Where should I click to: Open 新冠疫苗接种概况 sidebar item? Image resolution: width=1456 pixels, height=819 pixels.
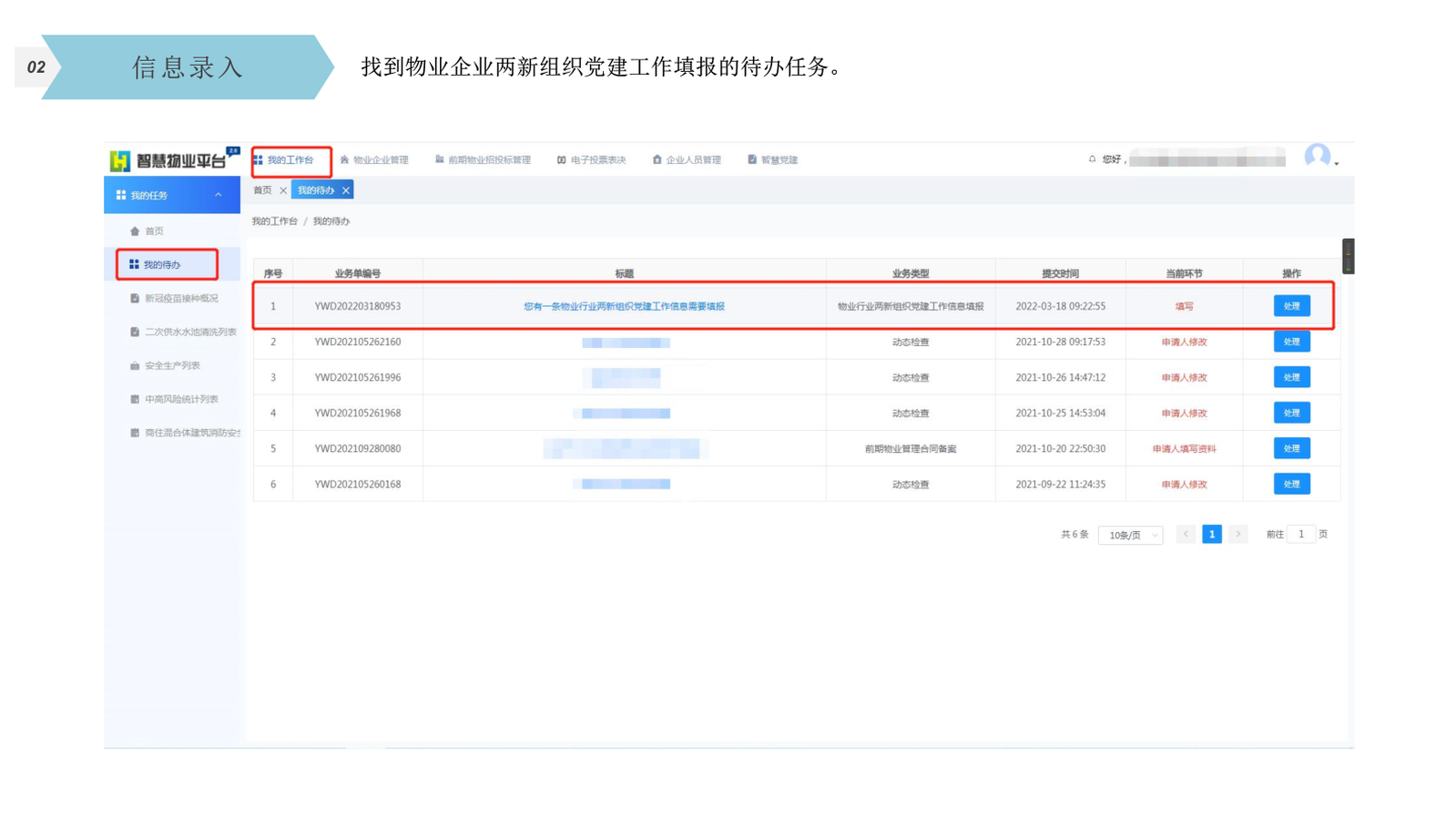pos(181,298)
